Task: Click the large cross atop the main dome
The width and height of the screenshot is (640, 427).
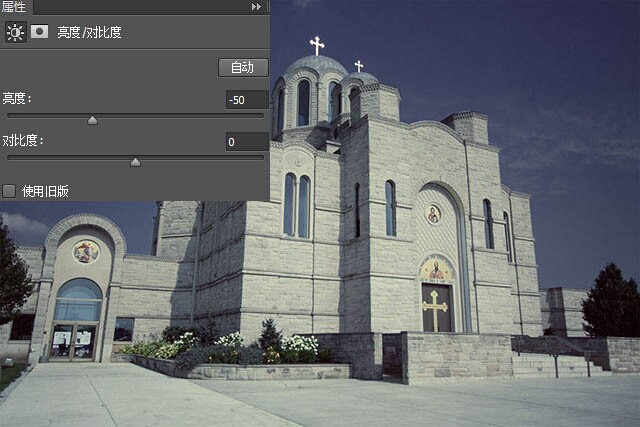Action: coord(317,46)
